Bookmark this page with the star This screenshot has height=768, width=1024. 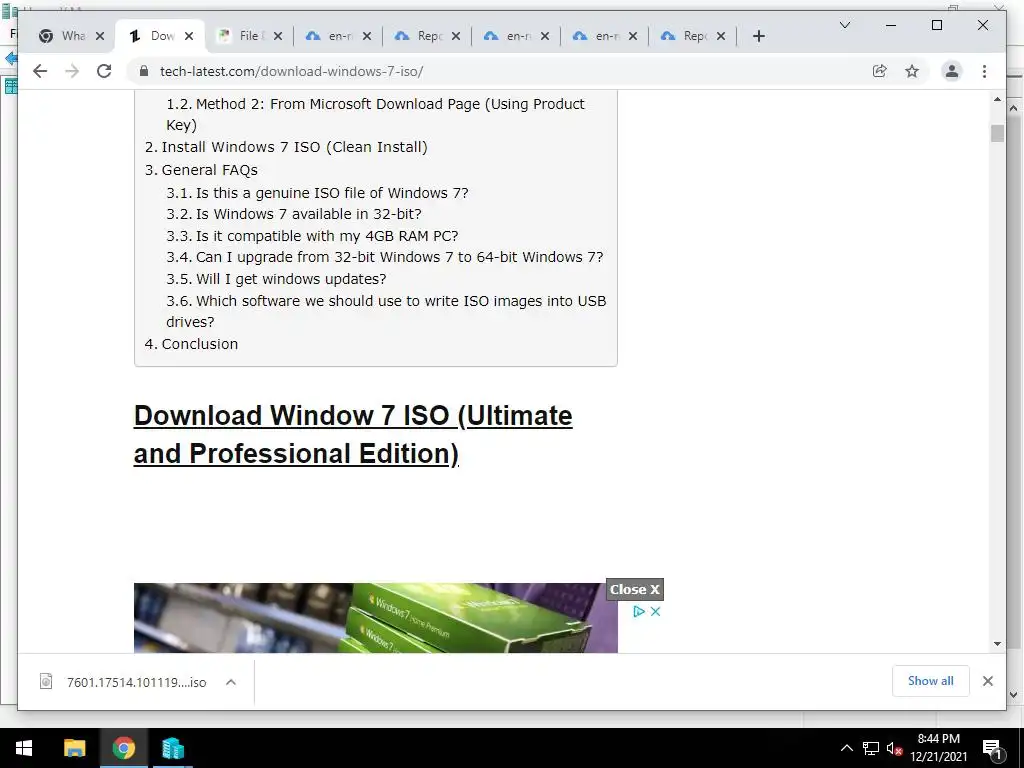tap(912, 71)
